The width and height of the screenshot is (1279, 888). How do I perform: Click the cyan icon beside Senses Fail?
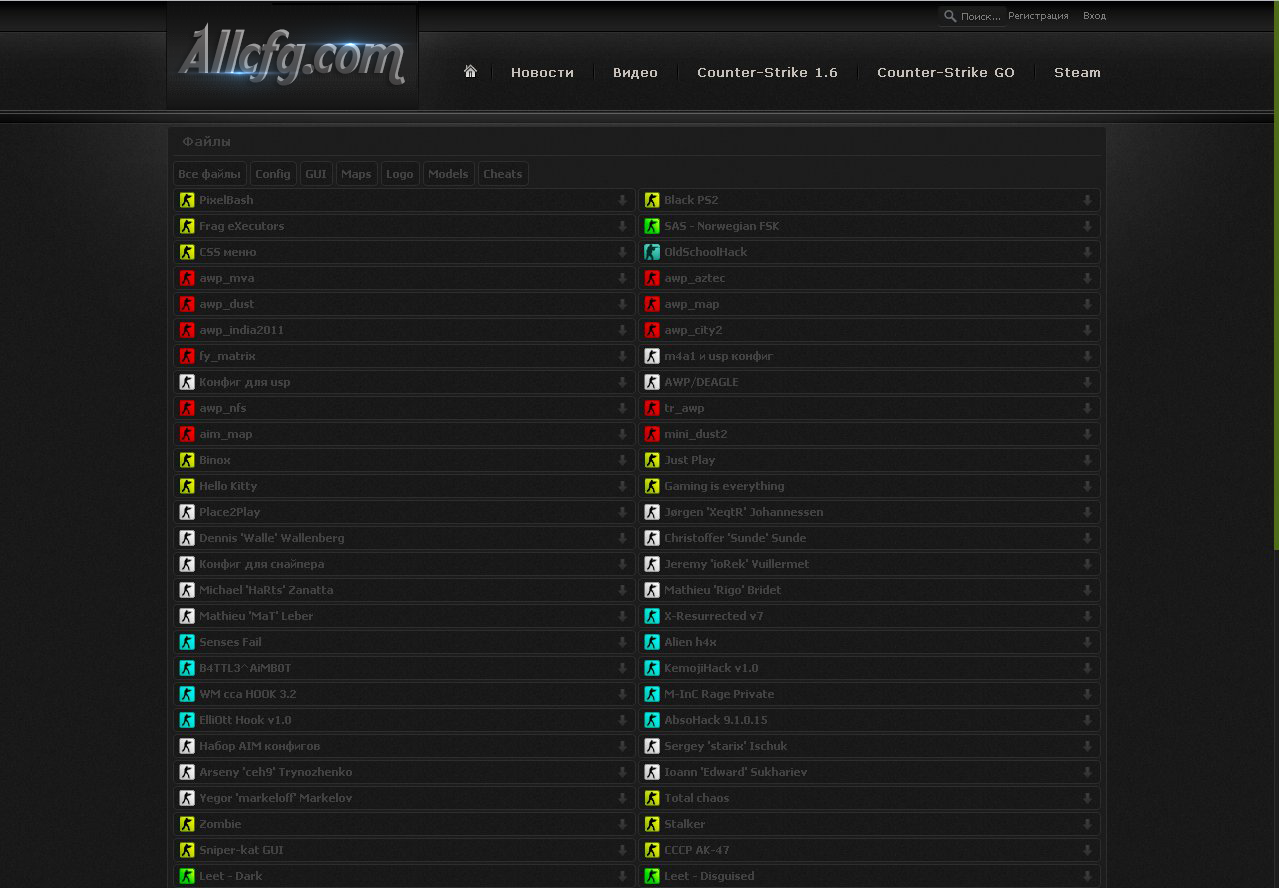pos(187,642)
